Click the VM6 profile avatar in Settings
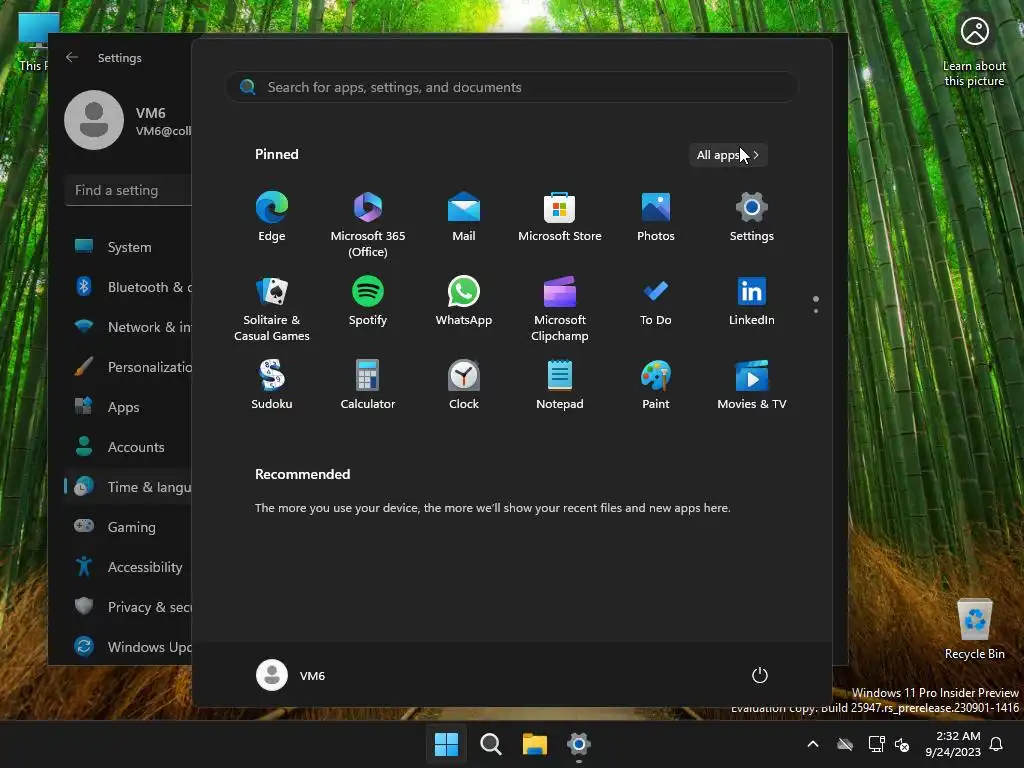This screenshot has height=768, width=1024. click(x=94, y=120)
